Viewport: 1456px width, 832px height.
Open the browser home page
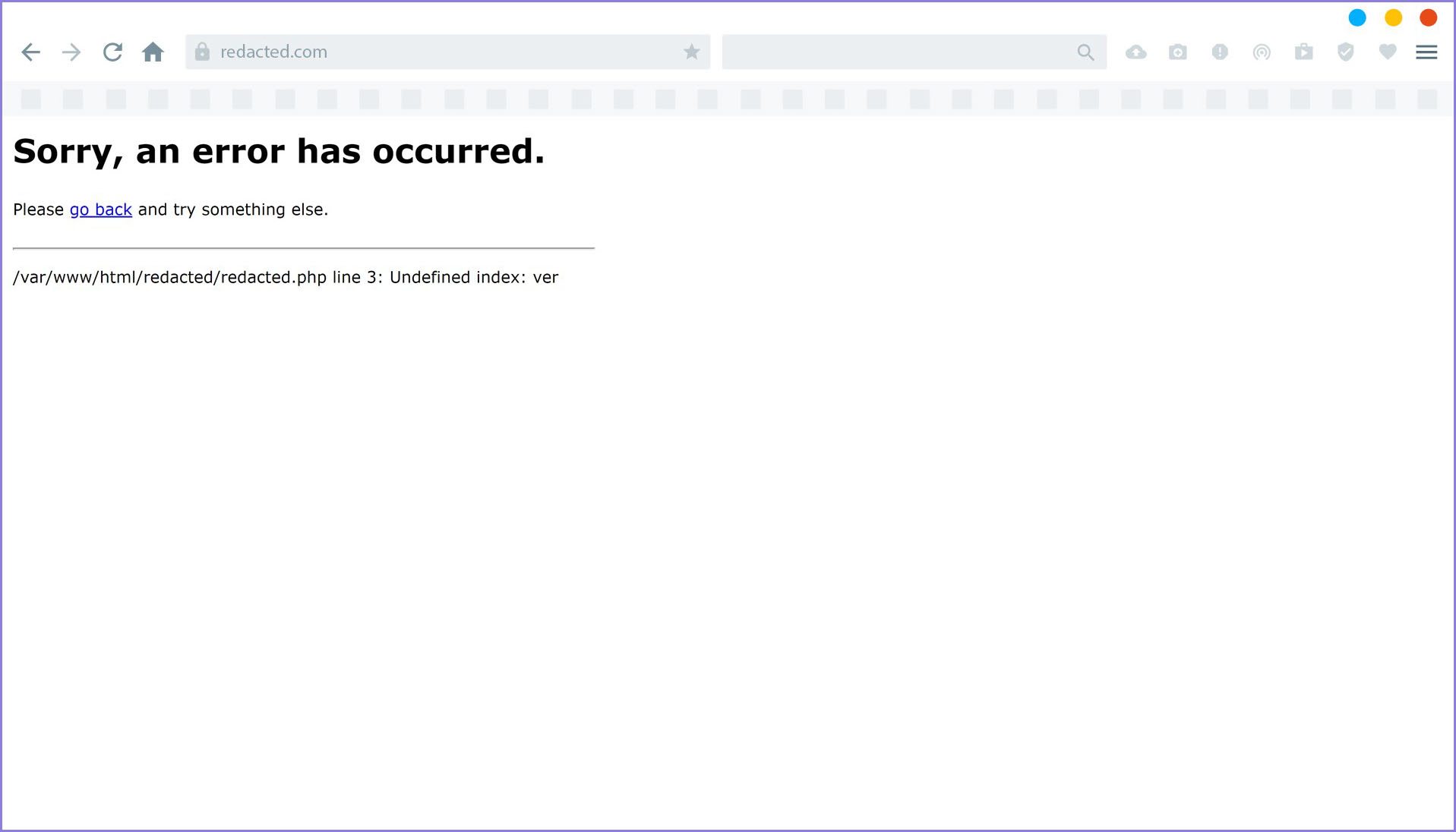click(x=153, y=51)
